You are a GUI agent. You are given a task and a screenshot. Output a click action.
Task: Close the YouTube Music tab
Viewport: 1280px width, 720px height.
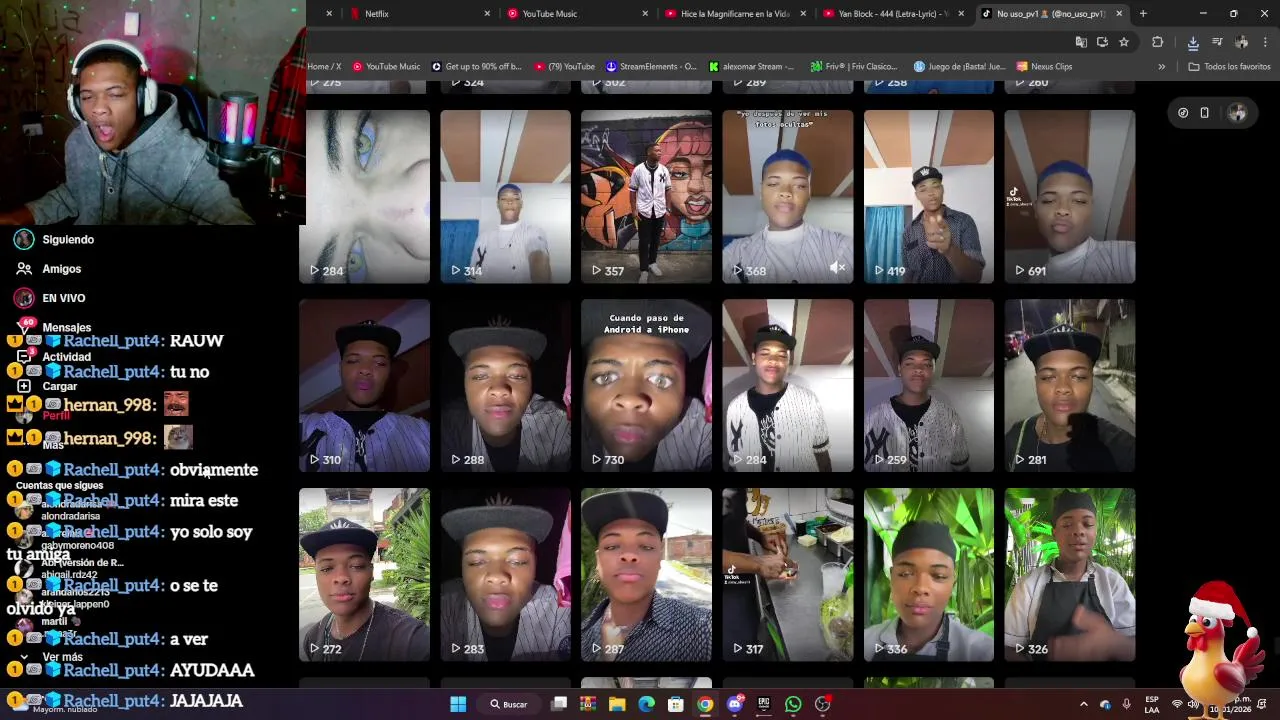[x=645, y=14]
